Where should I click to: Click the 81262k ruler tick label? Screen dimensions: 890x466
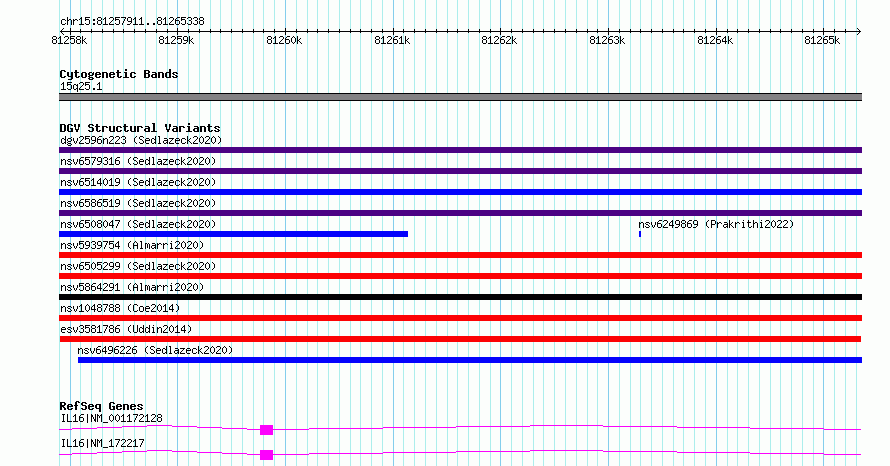499,40
